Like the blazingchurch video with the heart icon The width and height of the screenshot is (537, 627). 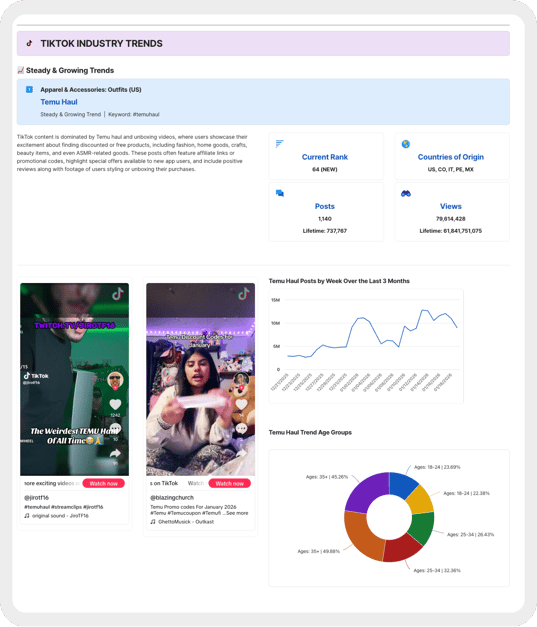click(241, 404)
